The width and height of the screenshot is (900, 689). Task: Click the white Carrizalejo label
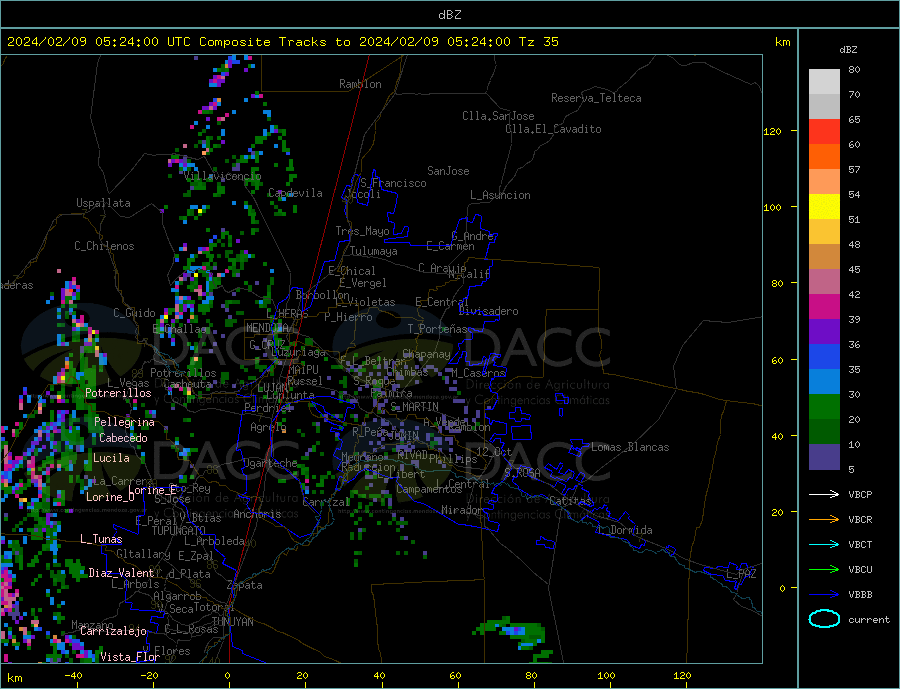[113, 632]
